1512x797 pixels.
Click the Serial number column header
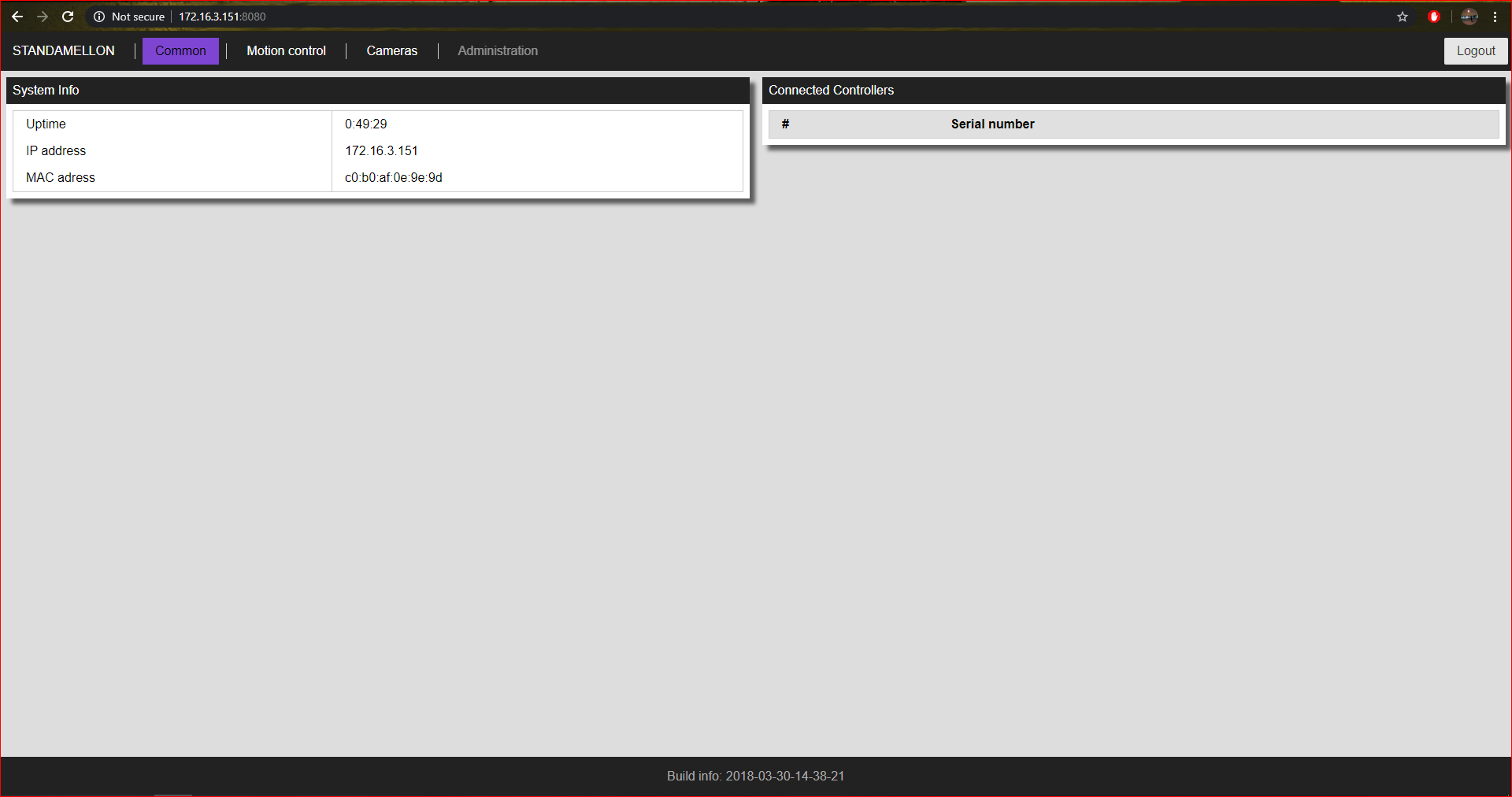(992, 124)
